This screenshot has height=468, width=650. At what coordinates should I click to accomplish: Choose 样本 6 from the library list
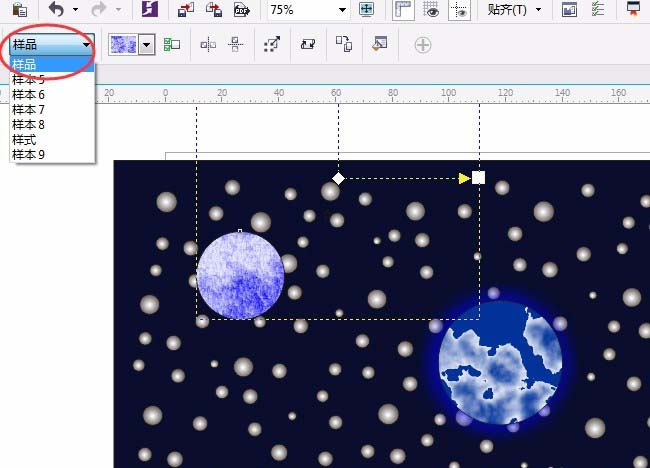click(52, 95)
